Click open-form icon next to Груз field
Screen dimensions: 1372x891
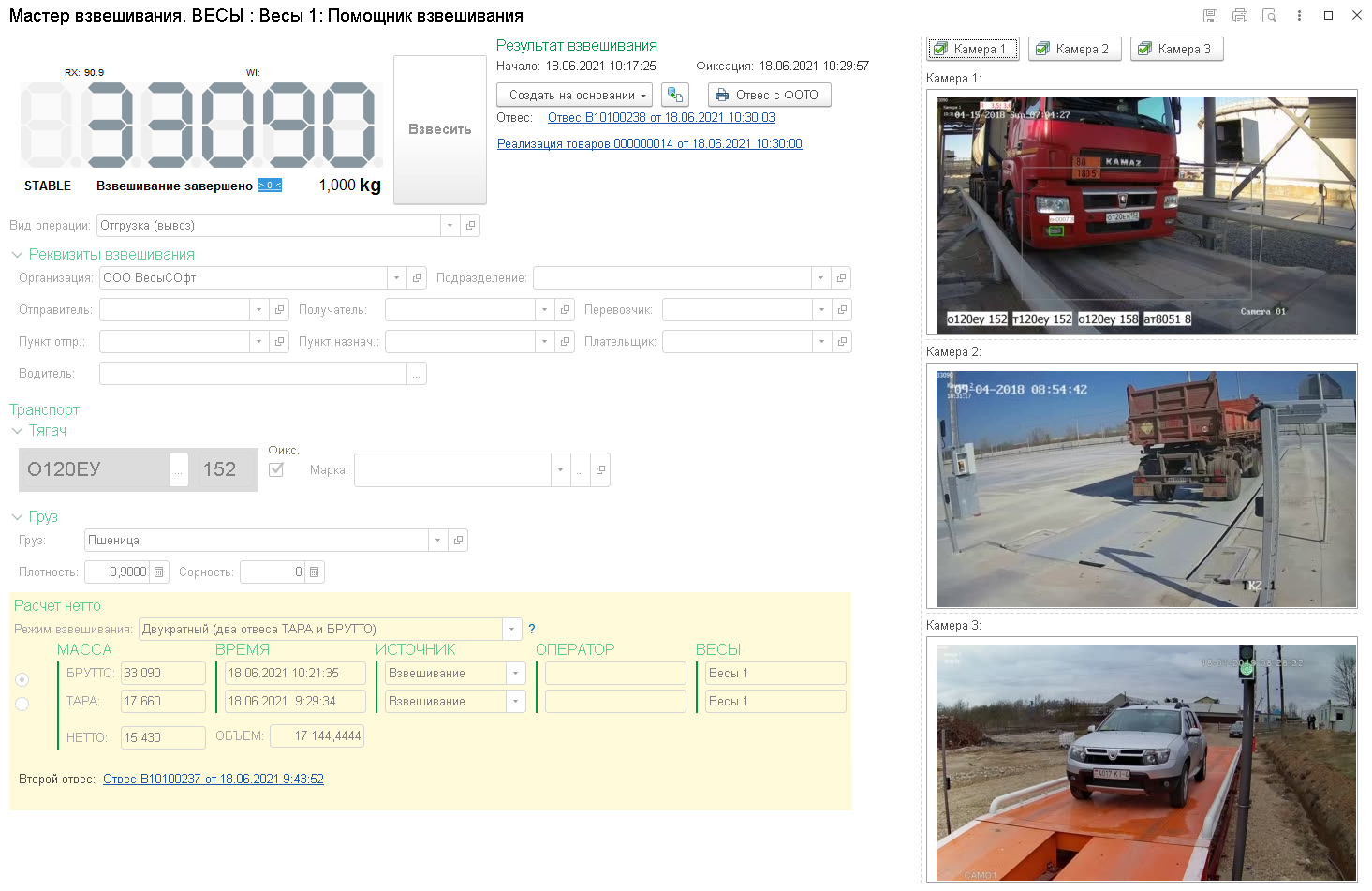tap(458, 541)
